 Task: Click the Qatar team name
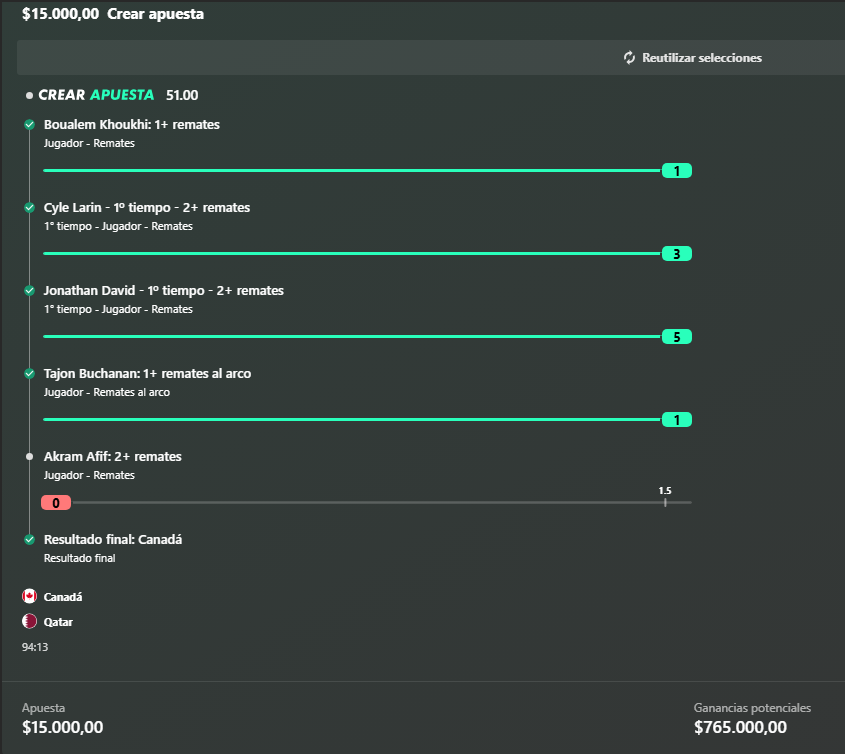pos(58,622)
